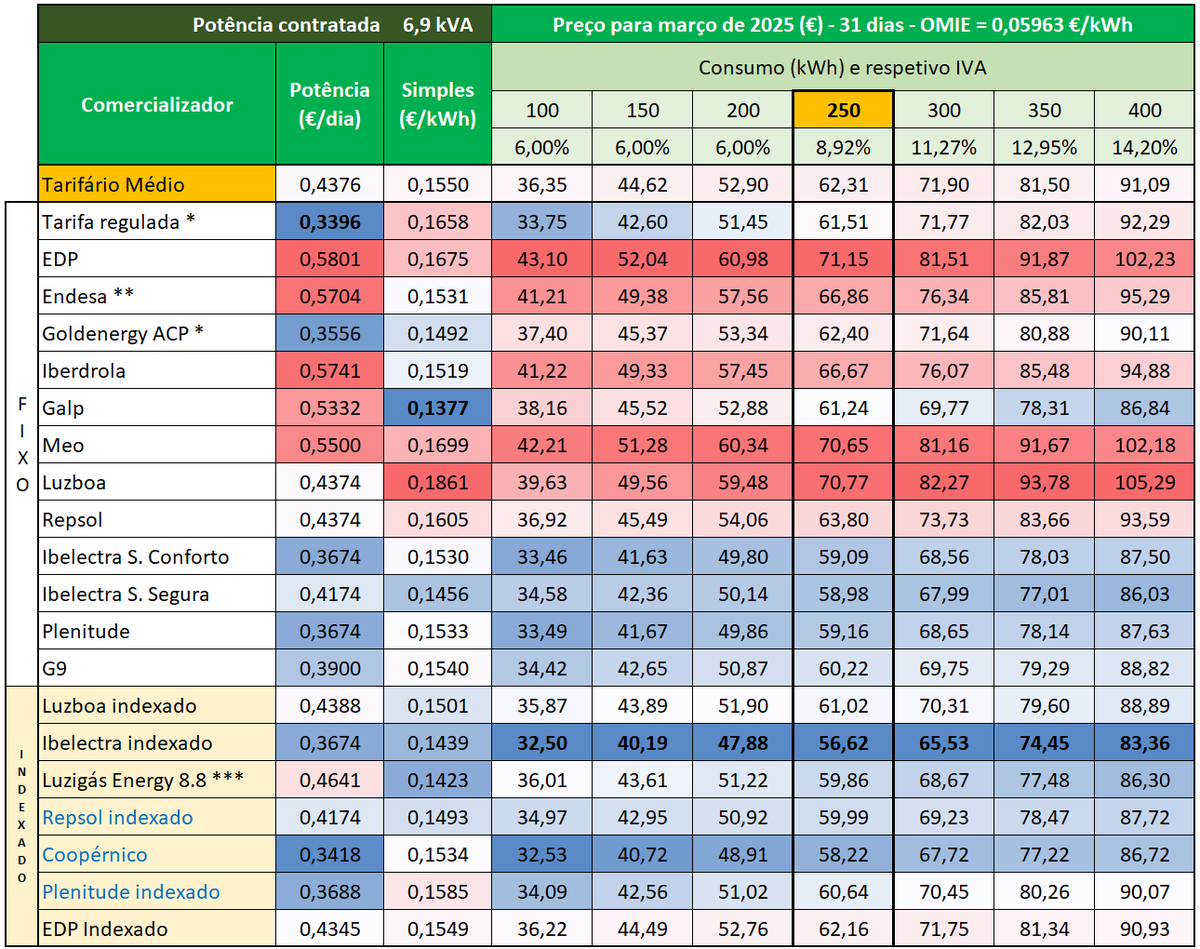Click the 'Plenitude' fixed tariff row label
Viewport: 1200px width, 949px height.
tap(157, 632)
